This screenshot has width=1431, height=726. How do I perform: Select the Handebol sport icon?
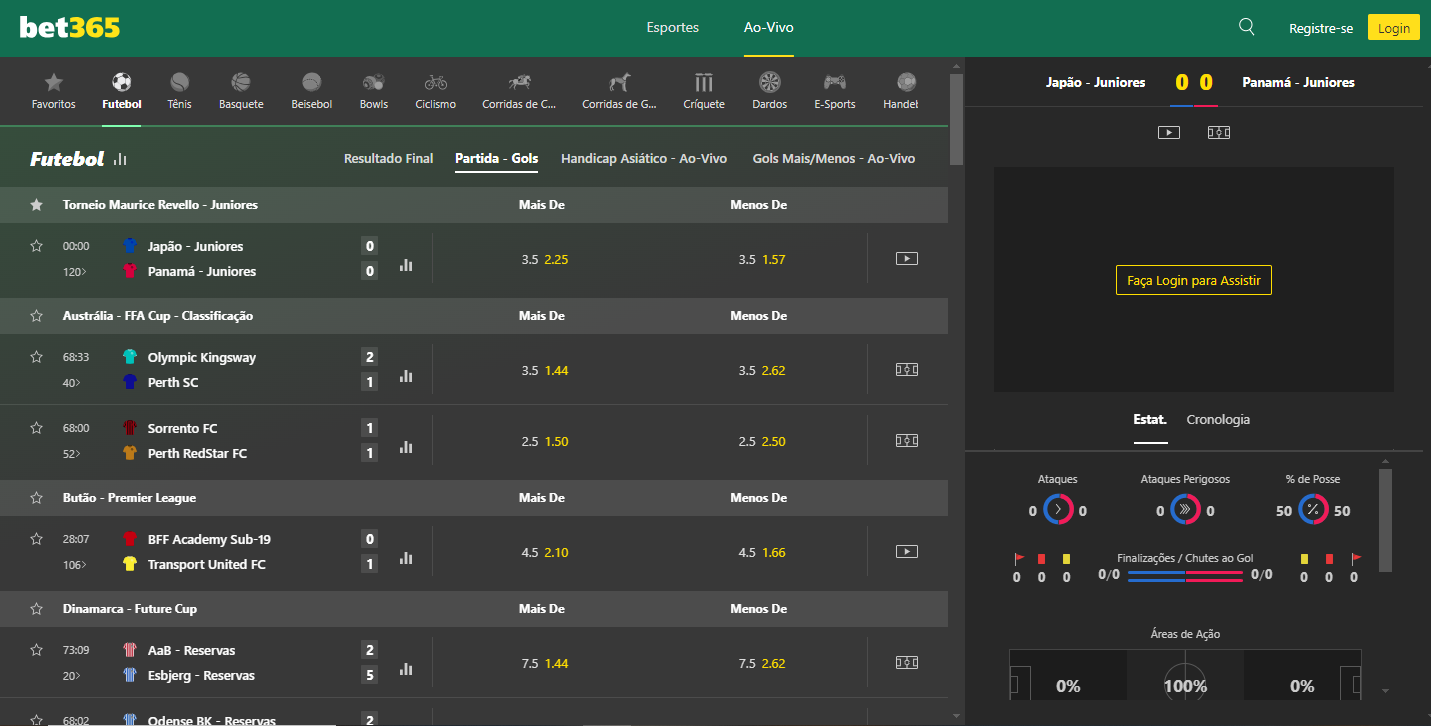click(907, 82)
